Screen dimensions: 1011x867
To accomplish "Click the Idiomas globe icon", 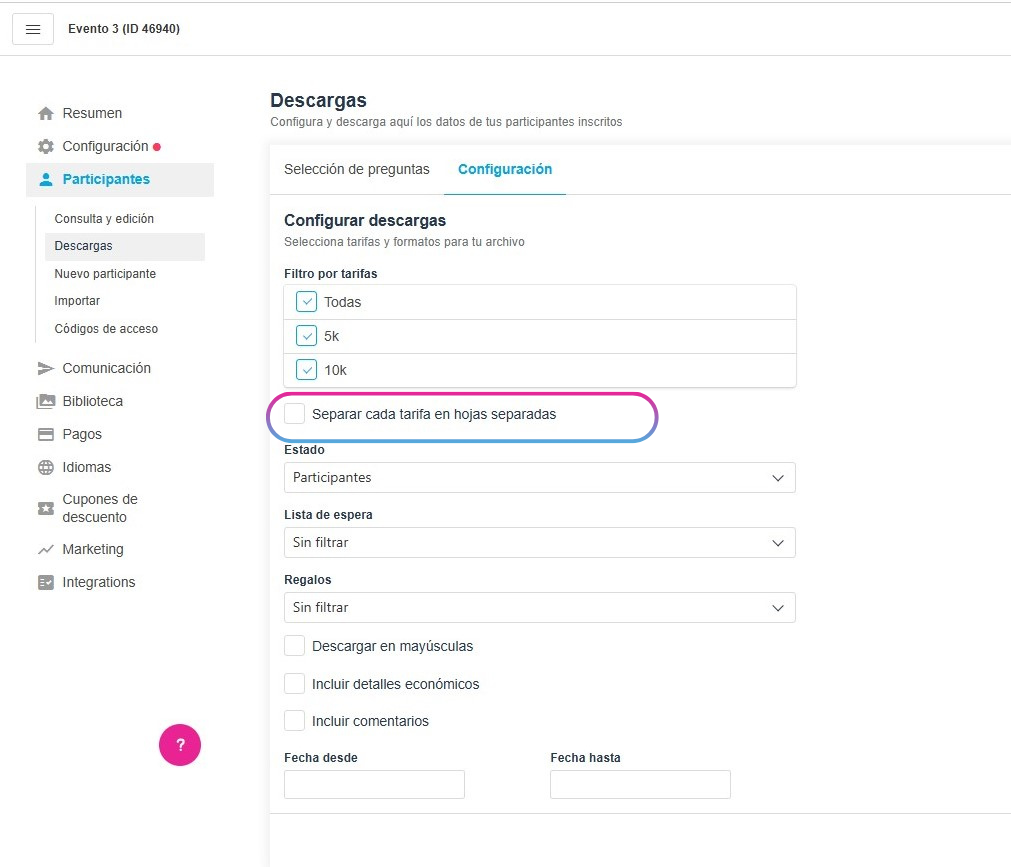I will [x=45, y=468].
